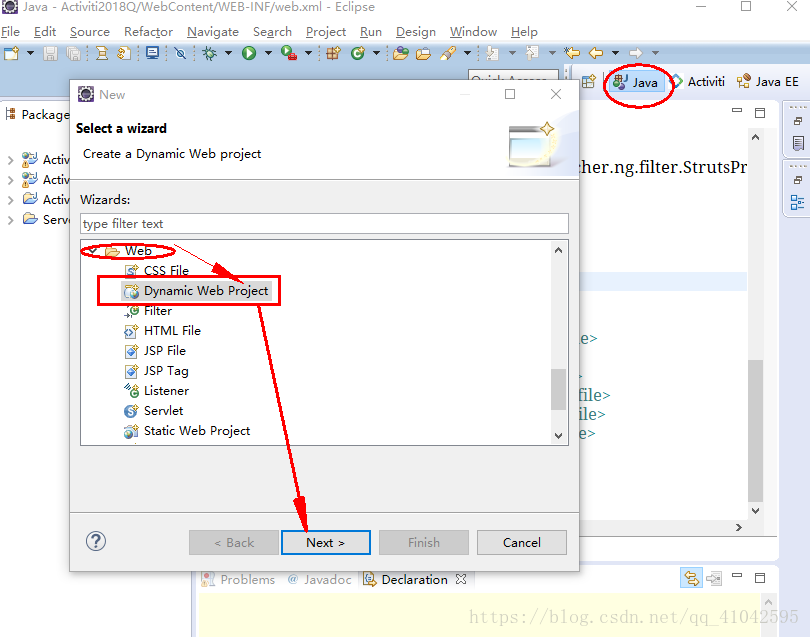Open the external tools dropdown arrow
The height and width of the screenshot is (637, 810).
click(308, 53)
